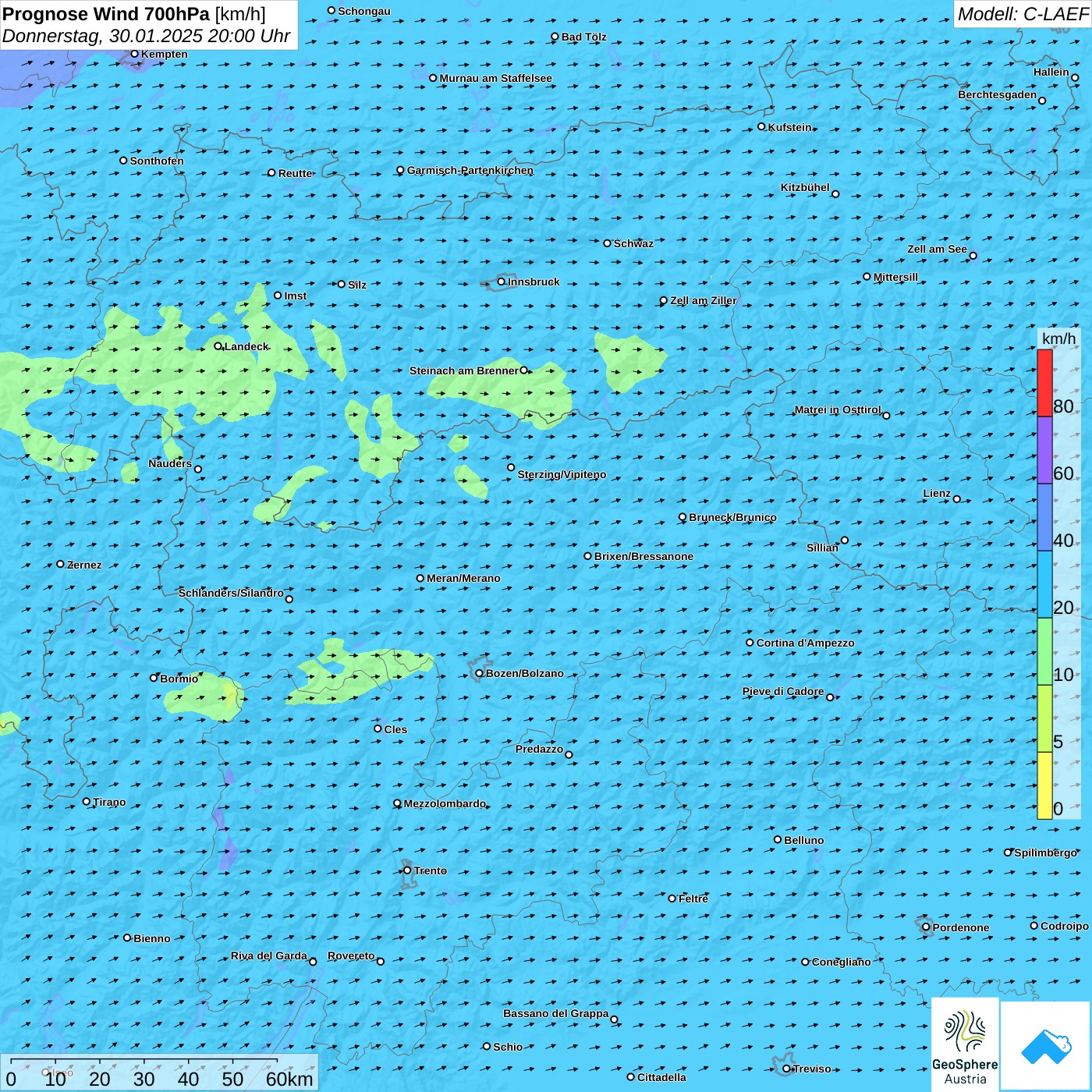Click the Schongau label
The height and width of the screenshot is (1092, 1092).
[x=364, y=11]
